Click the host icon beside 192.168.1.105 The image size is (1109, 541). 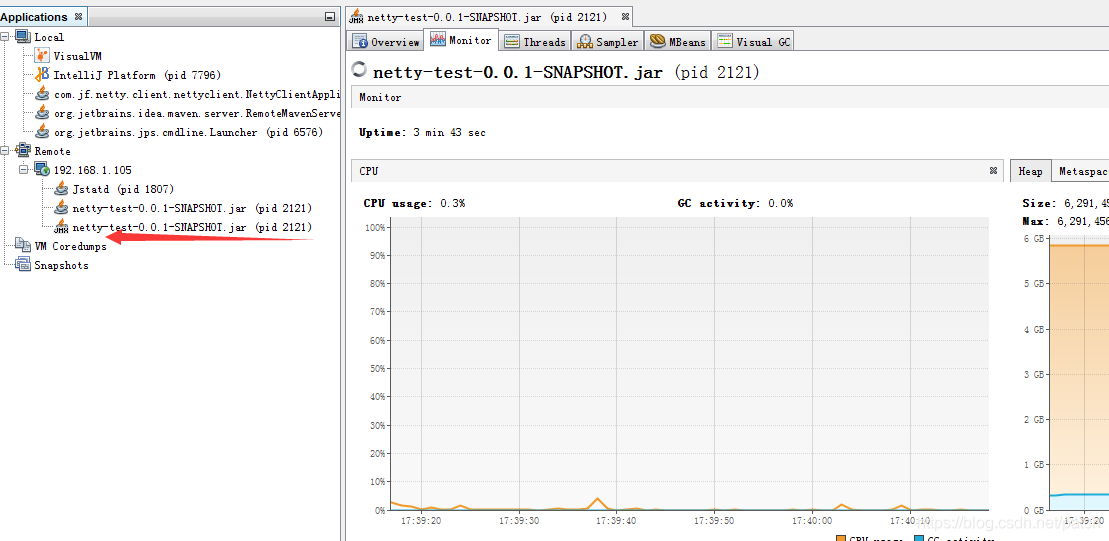click(42, 170)
